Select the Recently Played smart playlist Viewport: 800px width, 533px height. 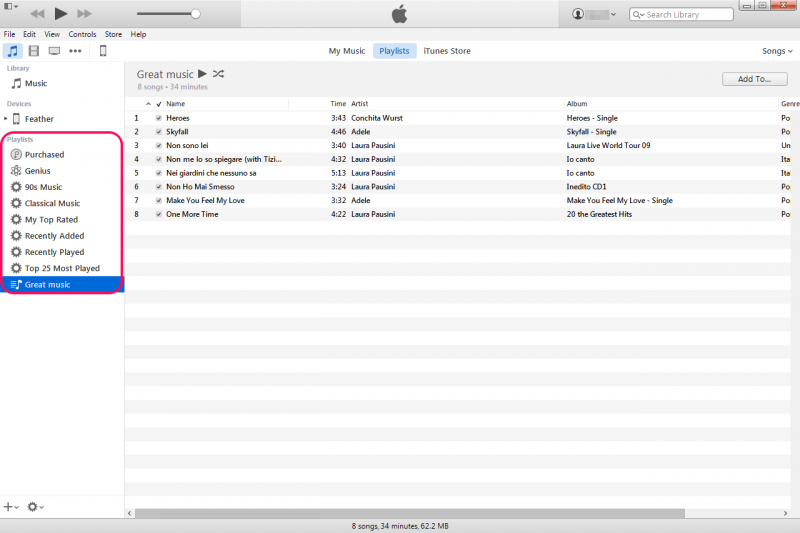[62, 252]
